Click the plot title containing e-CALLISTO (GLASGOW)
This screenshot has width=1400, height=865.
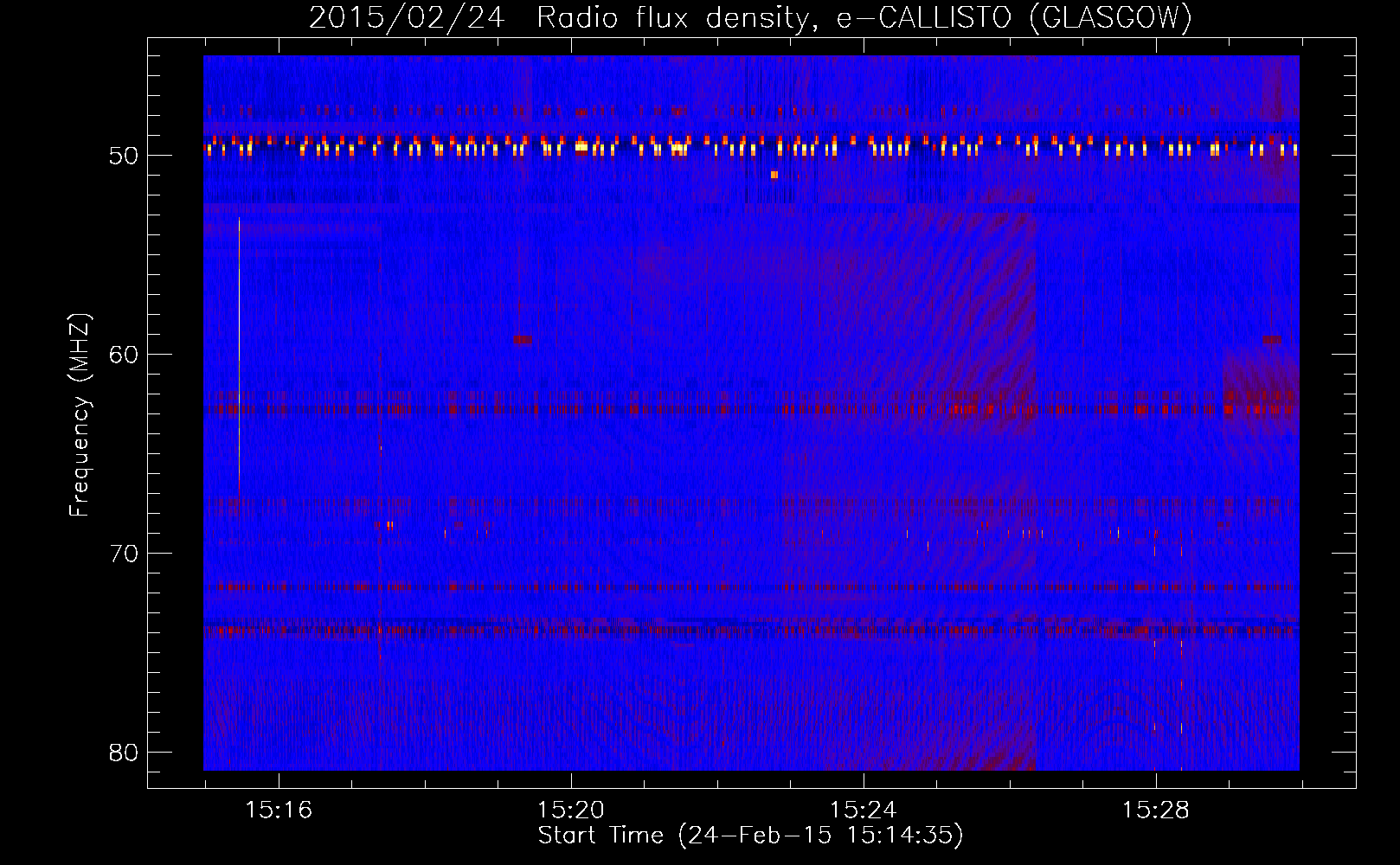[x=750, y=17]
